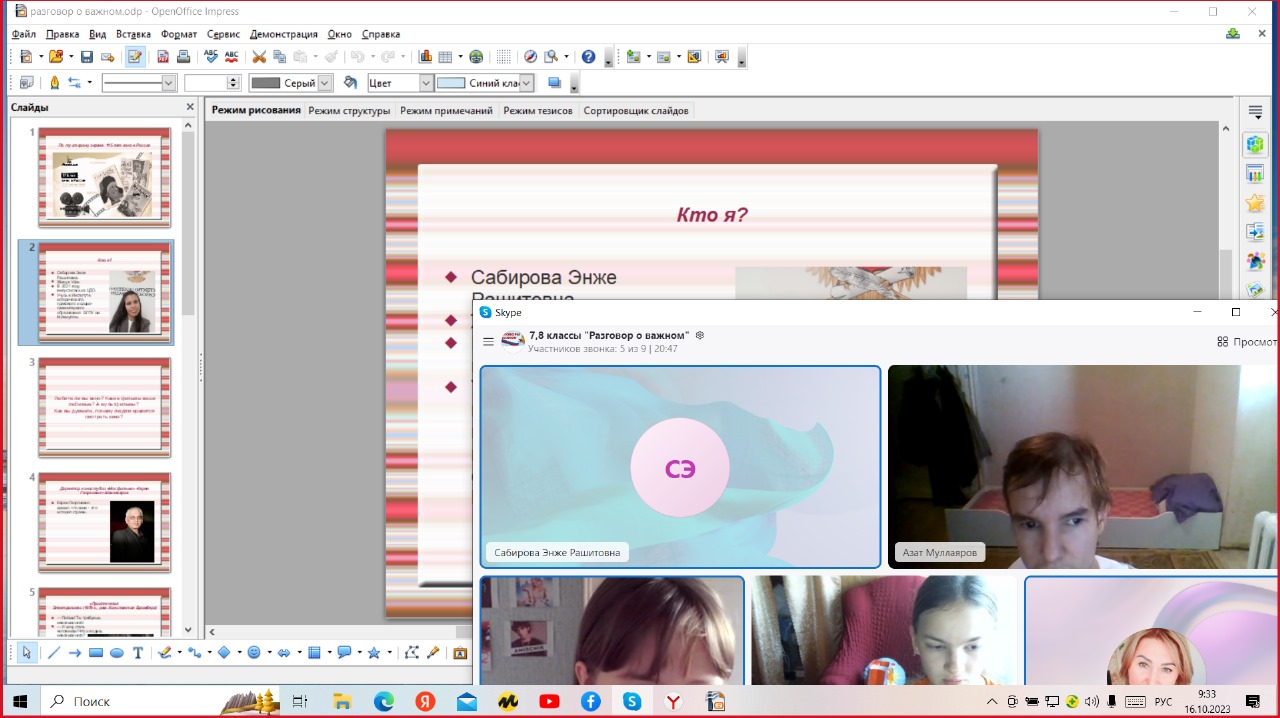Switch to Сортировщик слайдов tab
Viewport: 1280px width, 718px height.
point(636,111)
